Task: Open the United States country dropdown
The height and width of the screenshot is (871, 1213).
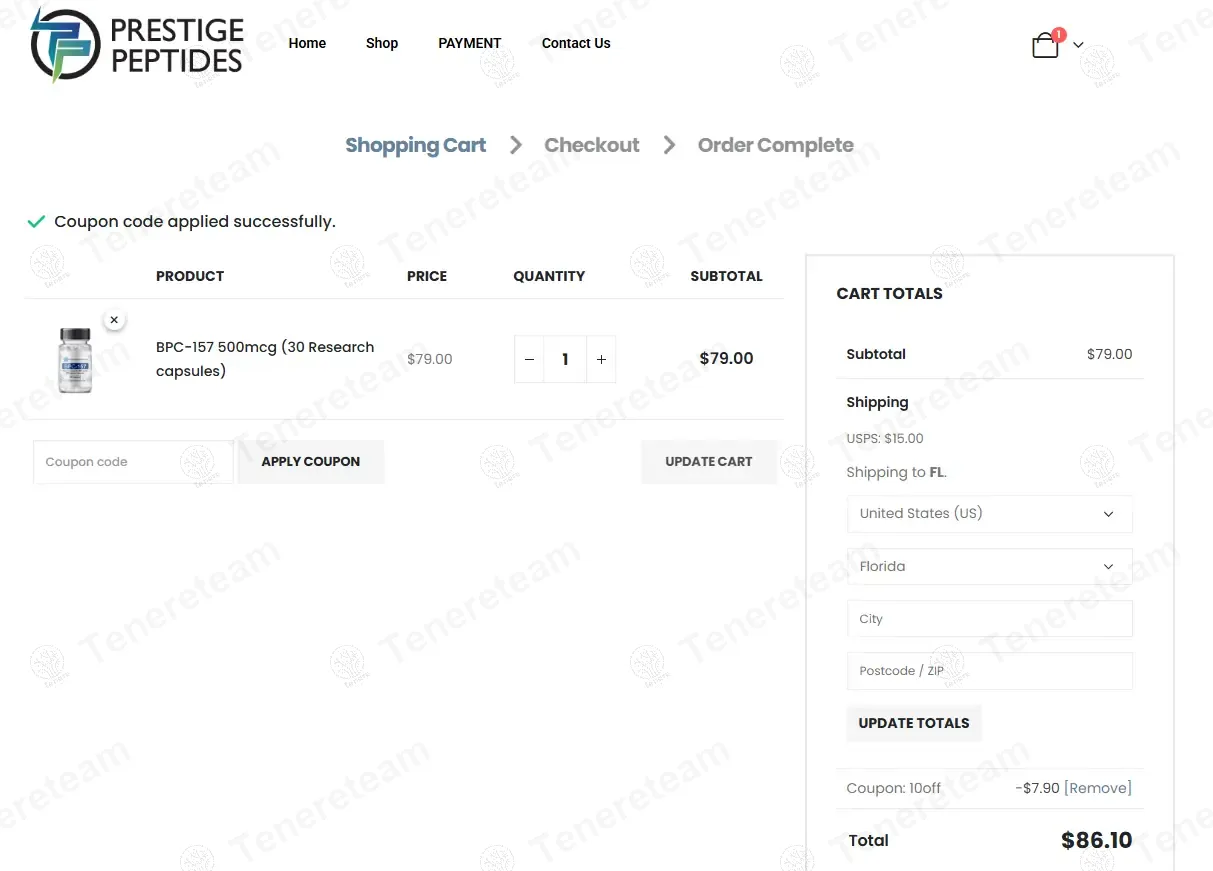Action: 989,514
